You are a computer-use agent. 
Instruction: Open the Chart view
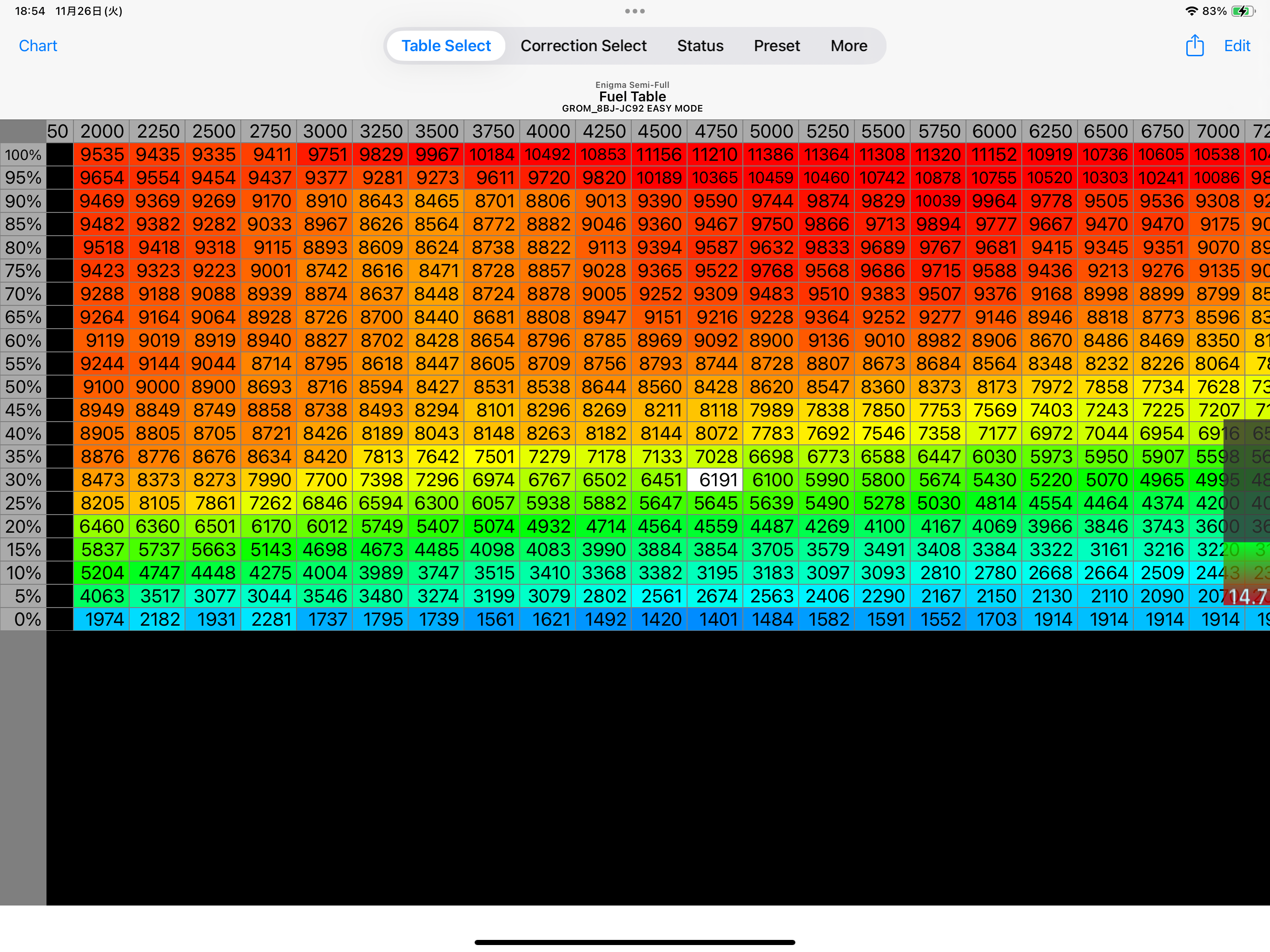(38, 46)
